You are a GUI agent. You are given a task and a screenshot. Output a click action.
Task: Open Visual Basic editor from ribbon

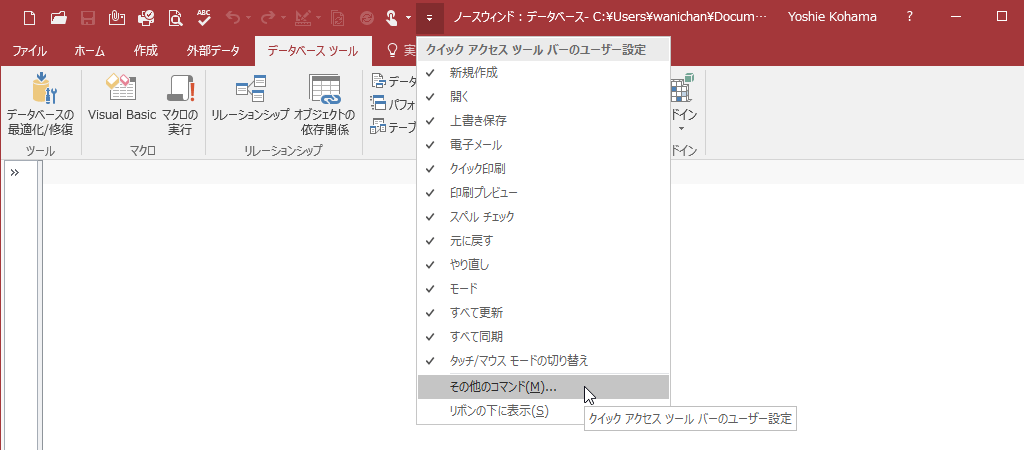point(122,98)
